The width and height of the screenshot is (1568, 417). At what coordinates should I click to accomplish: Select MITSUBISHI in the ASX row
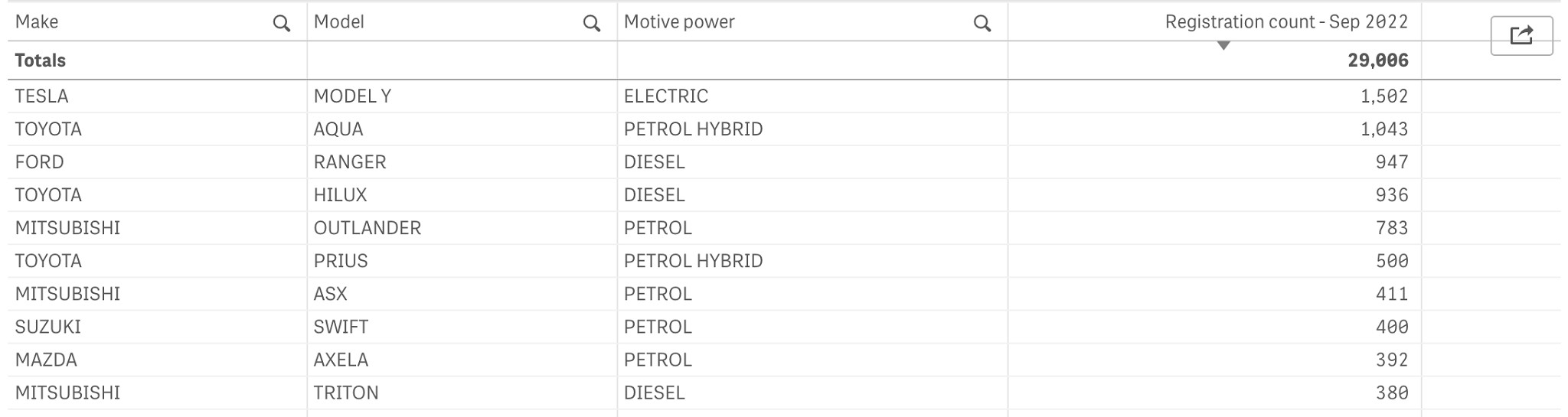click(x=68, y=294)
